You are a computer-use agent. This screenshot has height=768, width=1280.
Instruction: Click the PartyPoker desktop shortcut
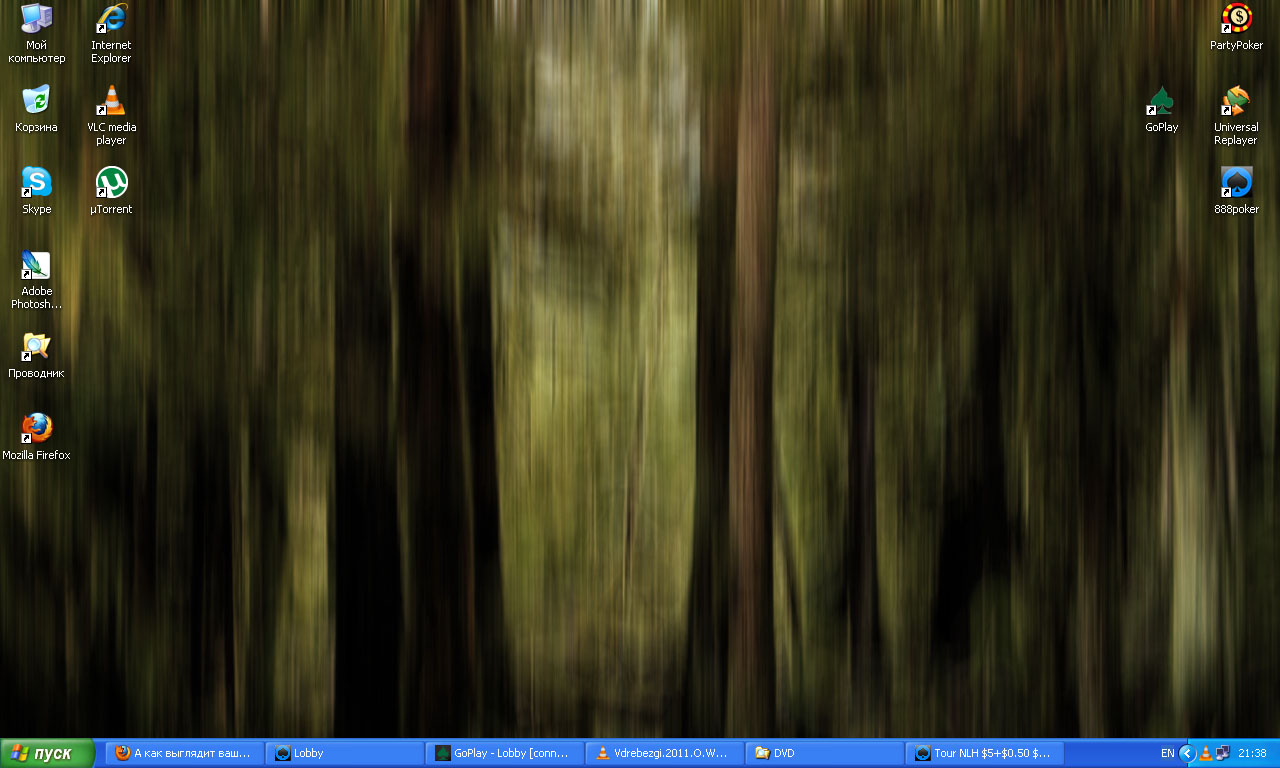(1237, 27)
